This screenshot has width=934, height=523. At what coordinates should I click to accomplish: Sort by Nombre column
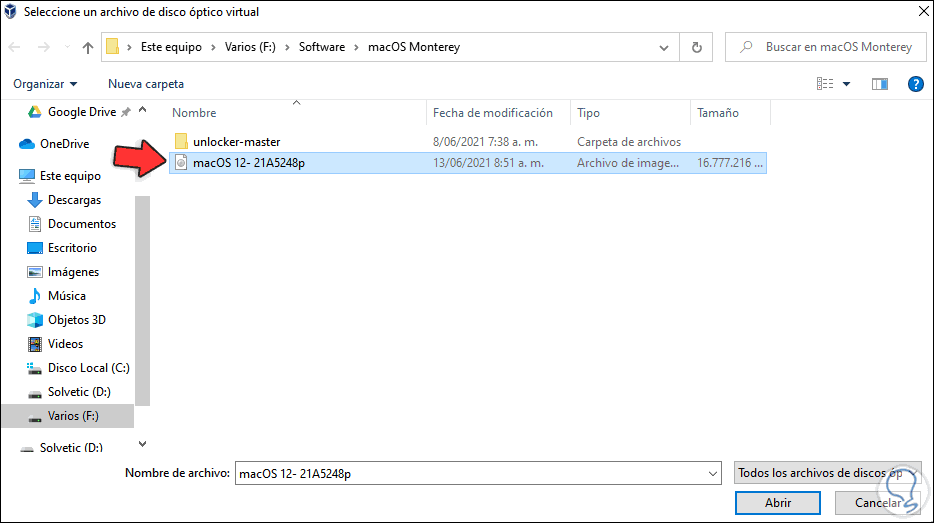pos(194,113)
